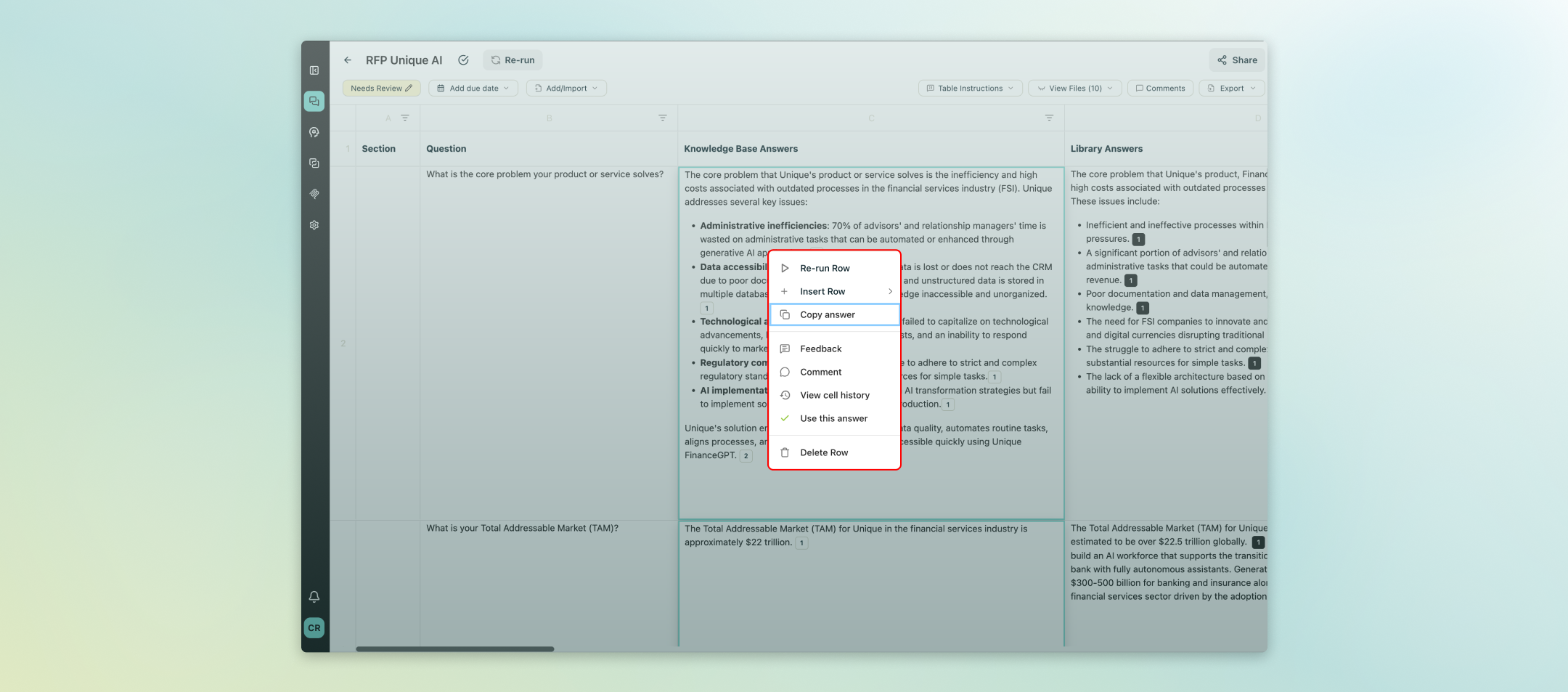Screen dimensions: 1568x692
Task: Select the 'Library Answers' header cell
Action: [1166, 149]
